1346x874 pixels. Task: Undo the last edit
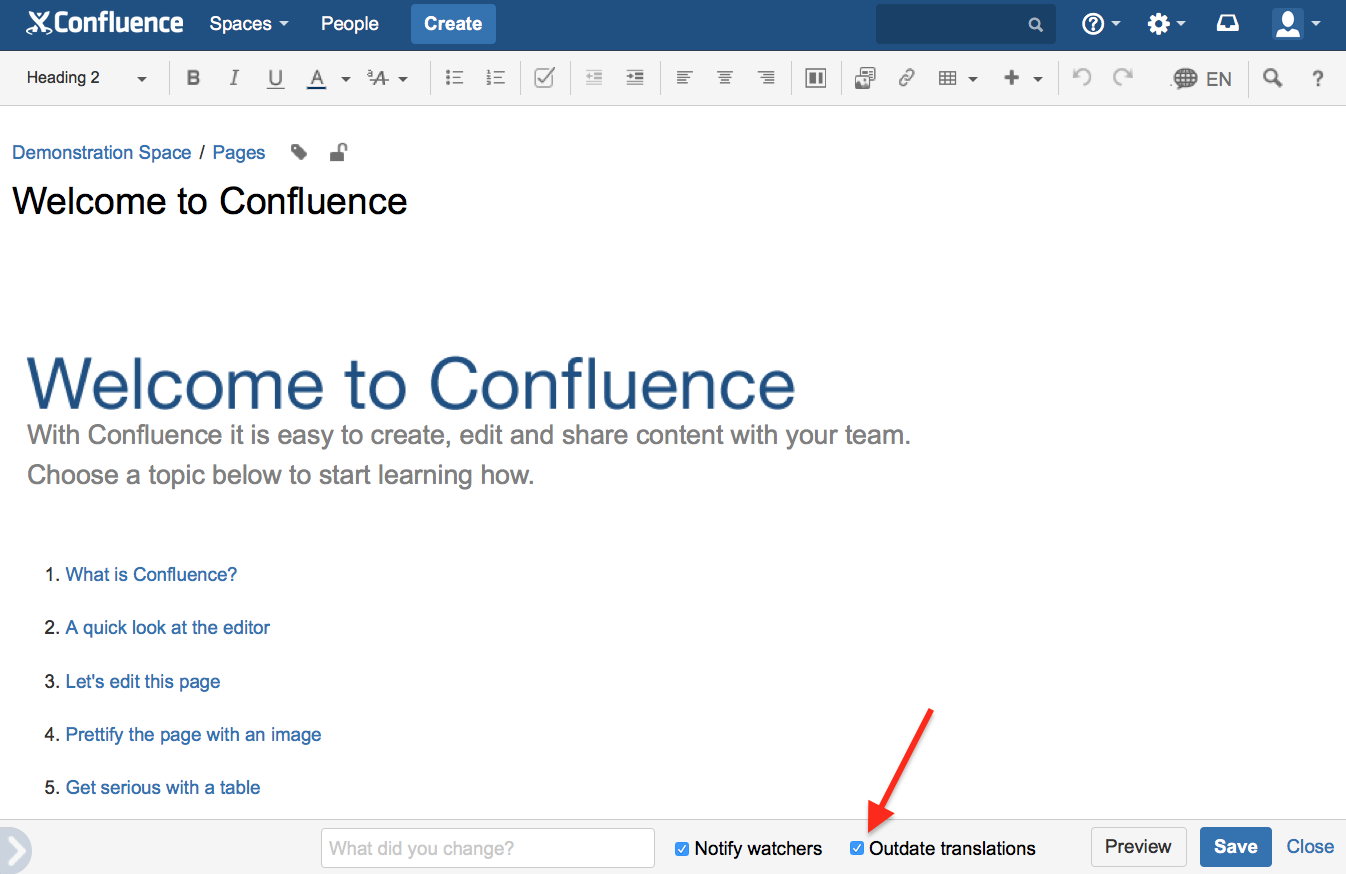point(1082,78)
